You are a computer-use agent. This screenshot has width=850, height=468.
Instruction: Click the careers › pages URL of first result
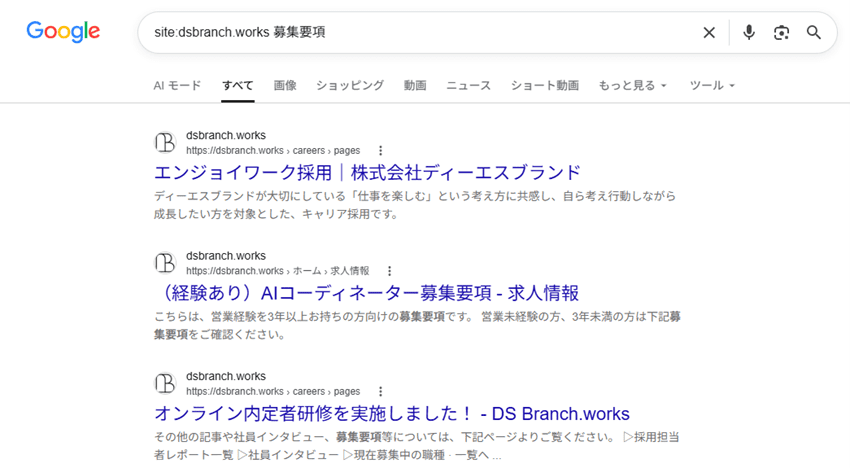tap(273, 150)
